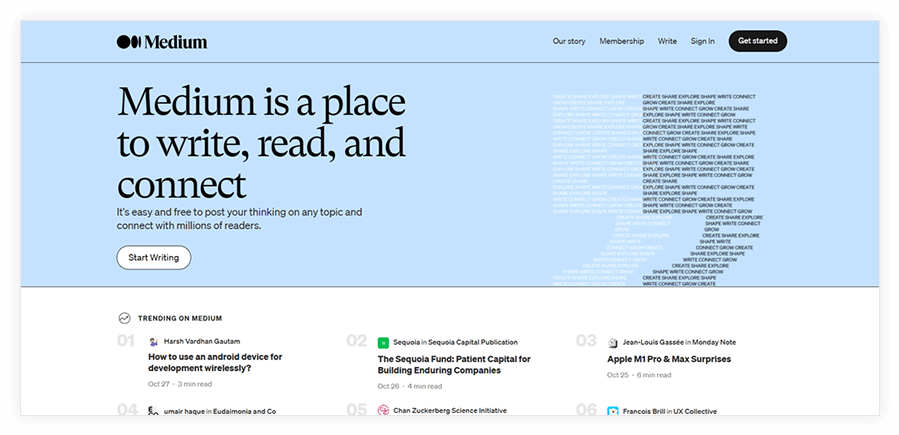Open the UX Collective publication link
Viewport: 899px width, 435px height.
click(x=695, y=412)
